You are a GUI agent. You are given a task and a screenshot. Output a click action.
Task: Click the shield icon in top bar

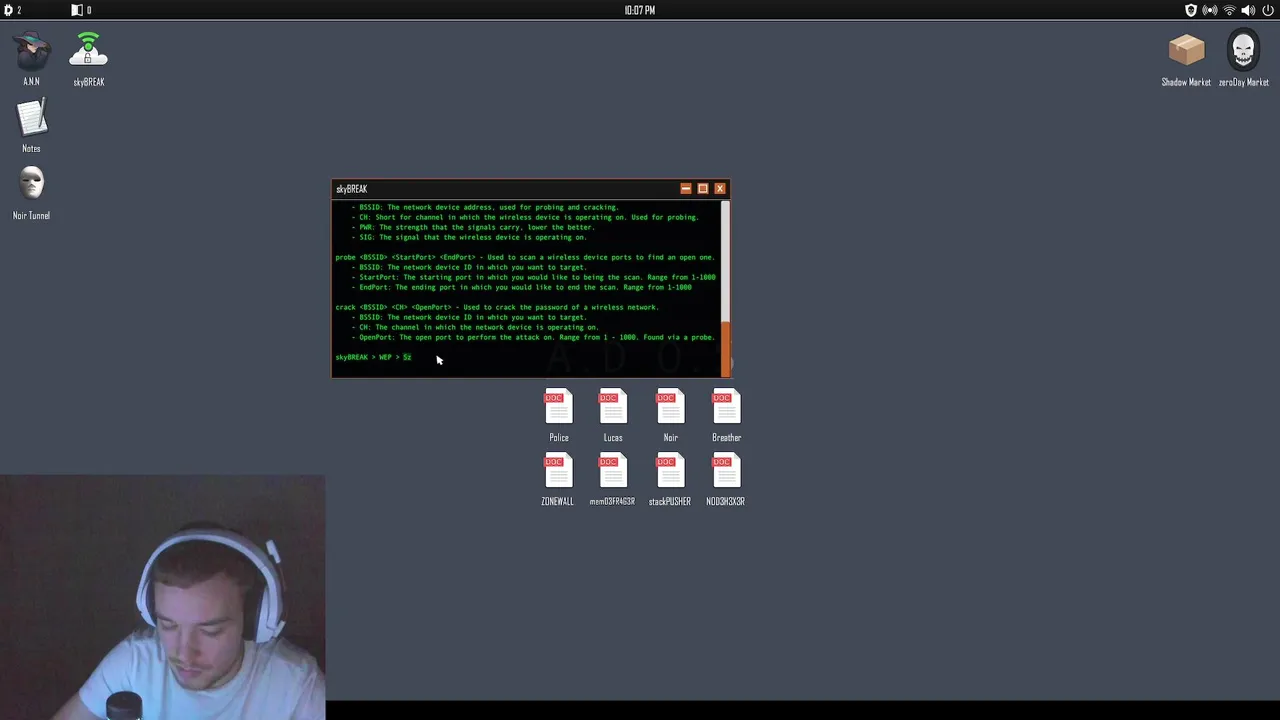click(x=1190, y=10)
